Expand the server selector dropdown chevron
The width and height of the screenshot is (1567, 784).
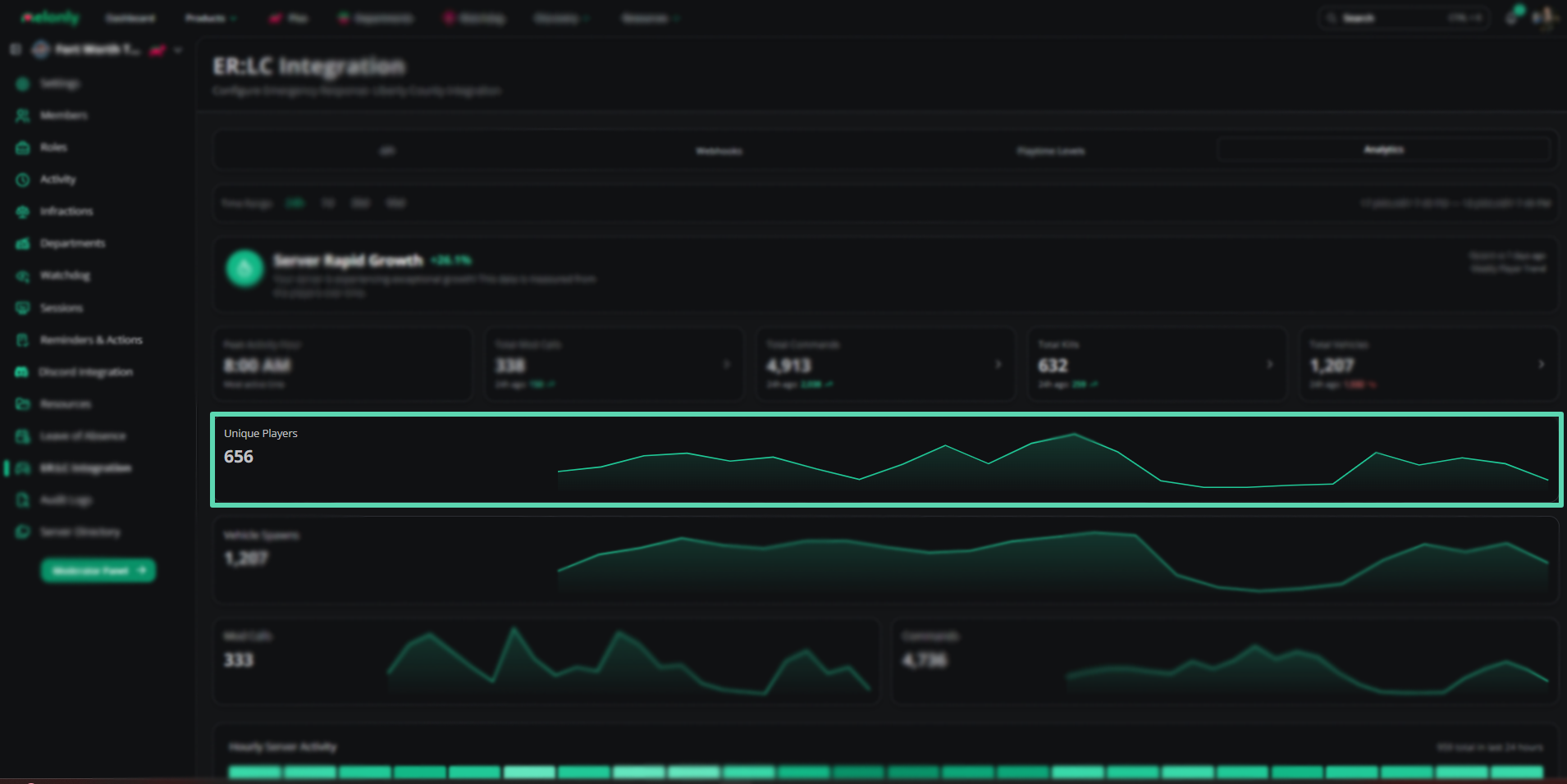tap(178, 50)
